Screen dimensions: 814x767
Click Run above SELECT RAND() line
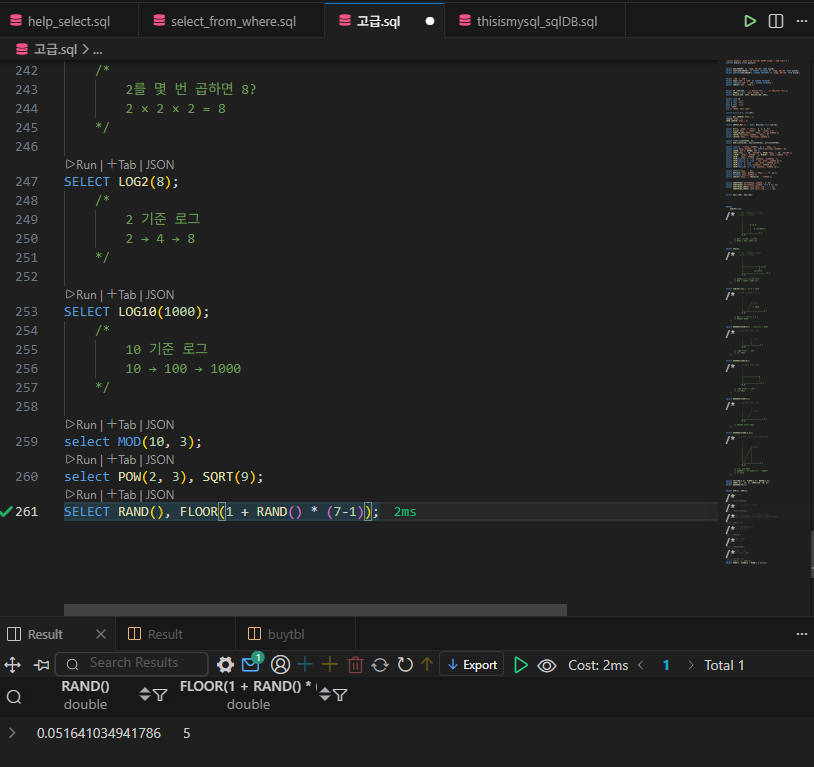tap(82, 494)
